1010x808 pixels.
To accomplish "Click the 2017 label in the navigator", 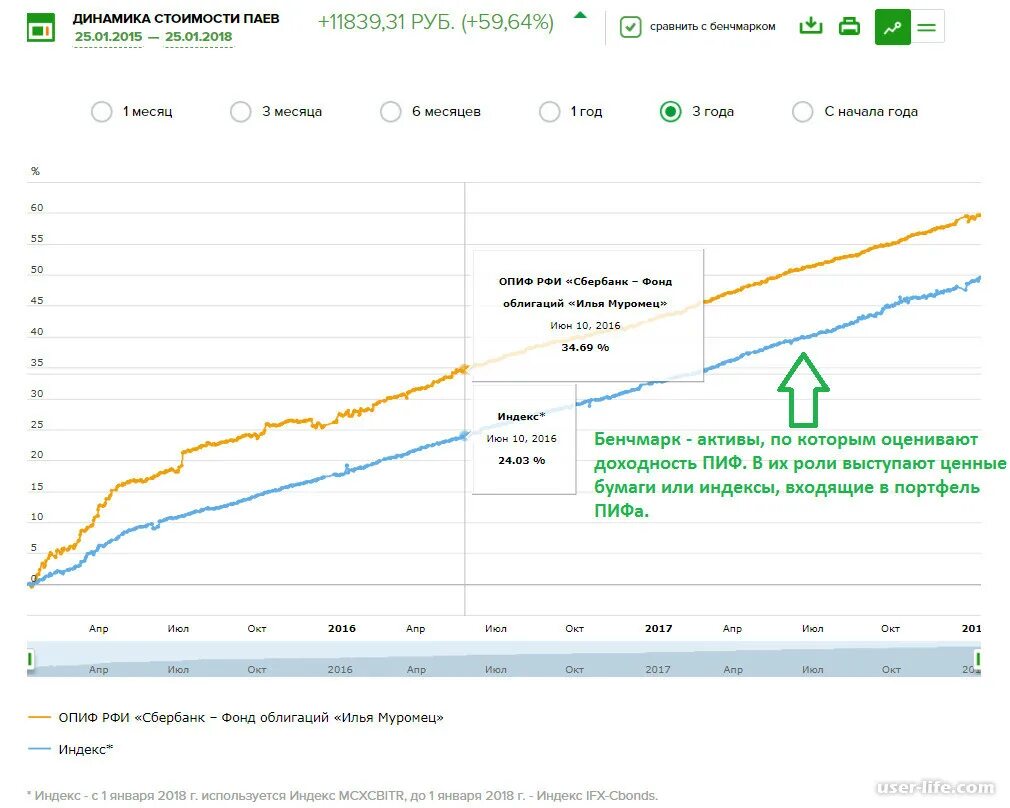I will [658, 669].
